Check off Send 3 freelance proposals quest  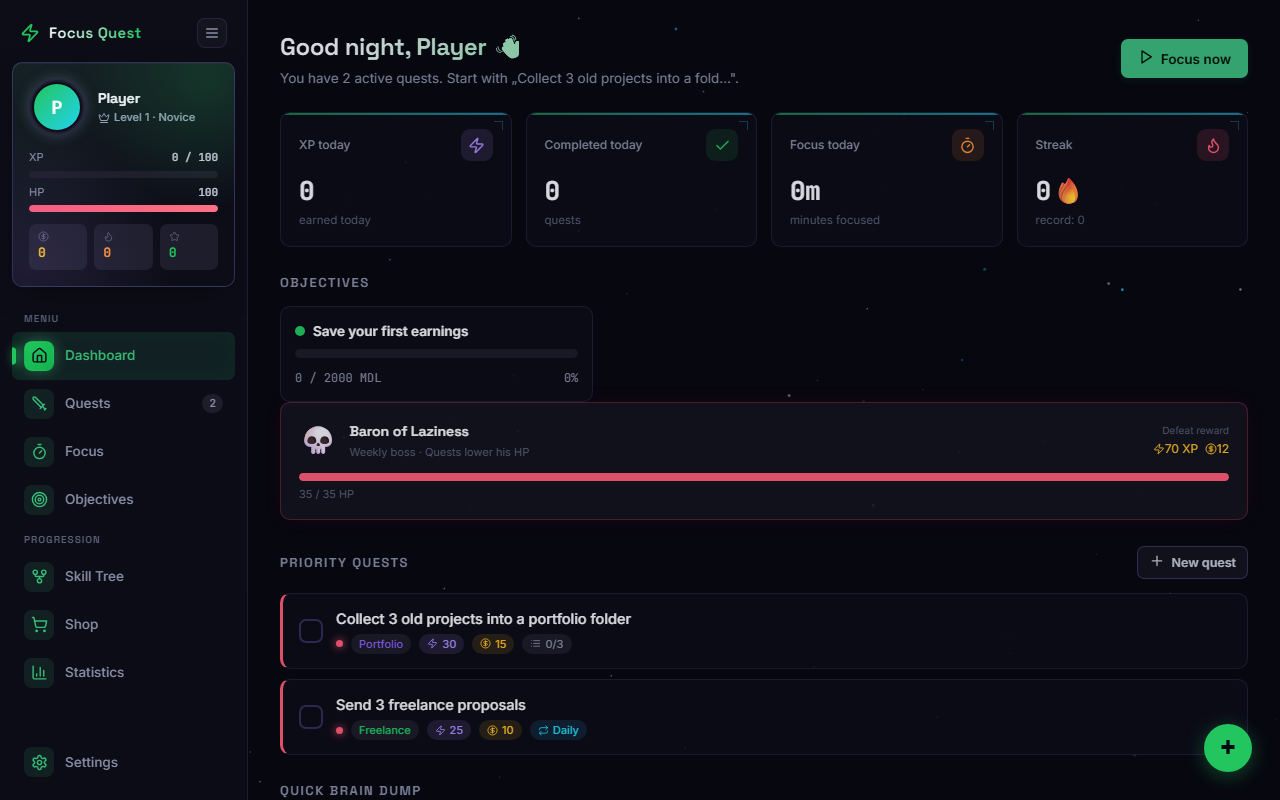(x=311, y=717)
